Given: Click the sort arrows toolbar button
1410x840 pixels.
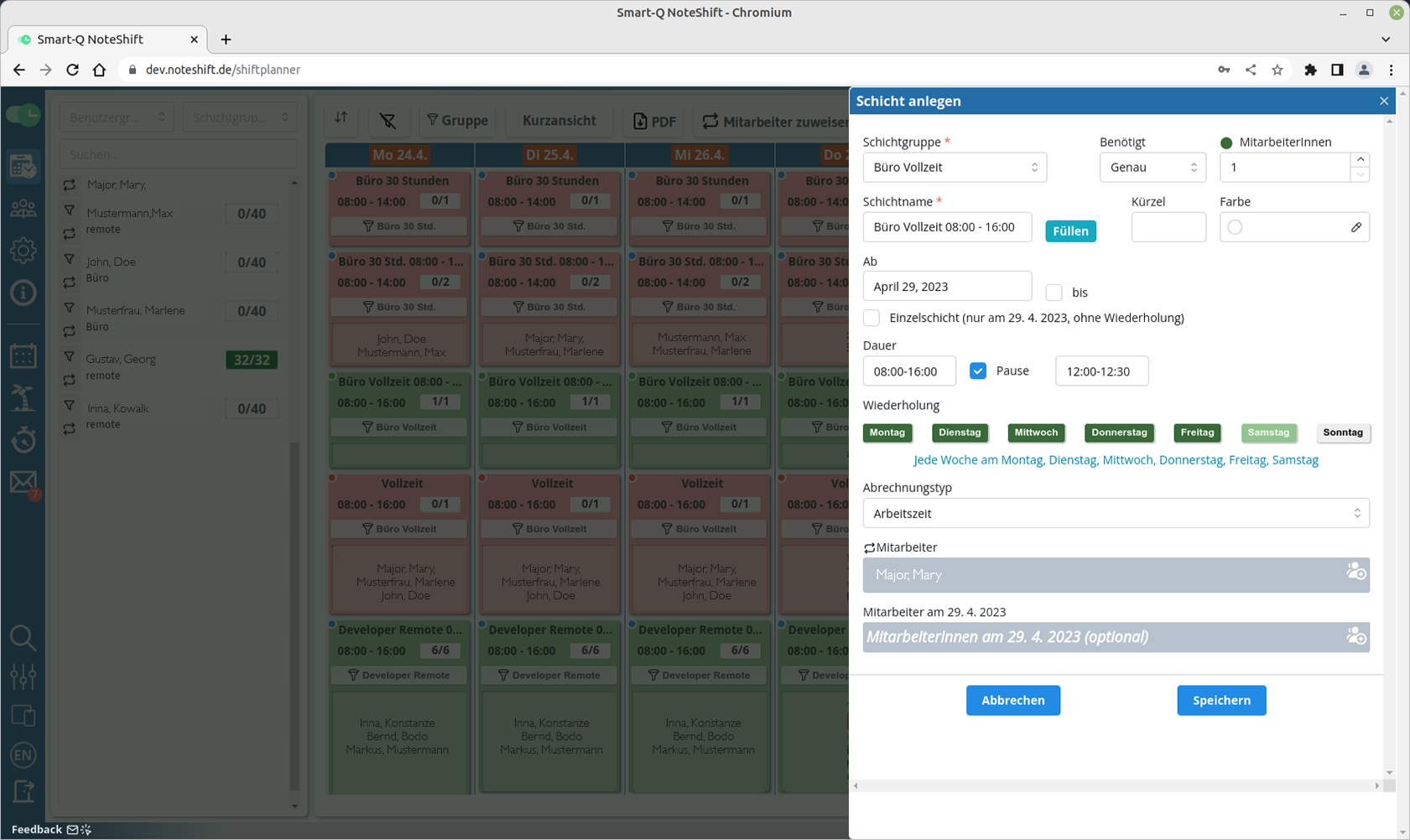Looking at the screenshot, I should coord(341,119).
